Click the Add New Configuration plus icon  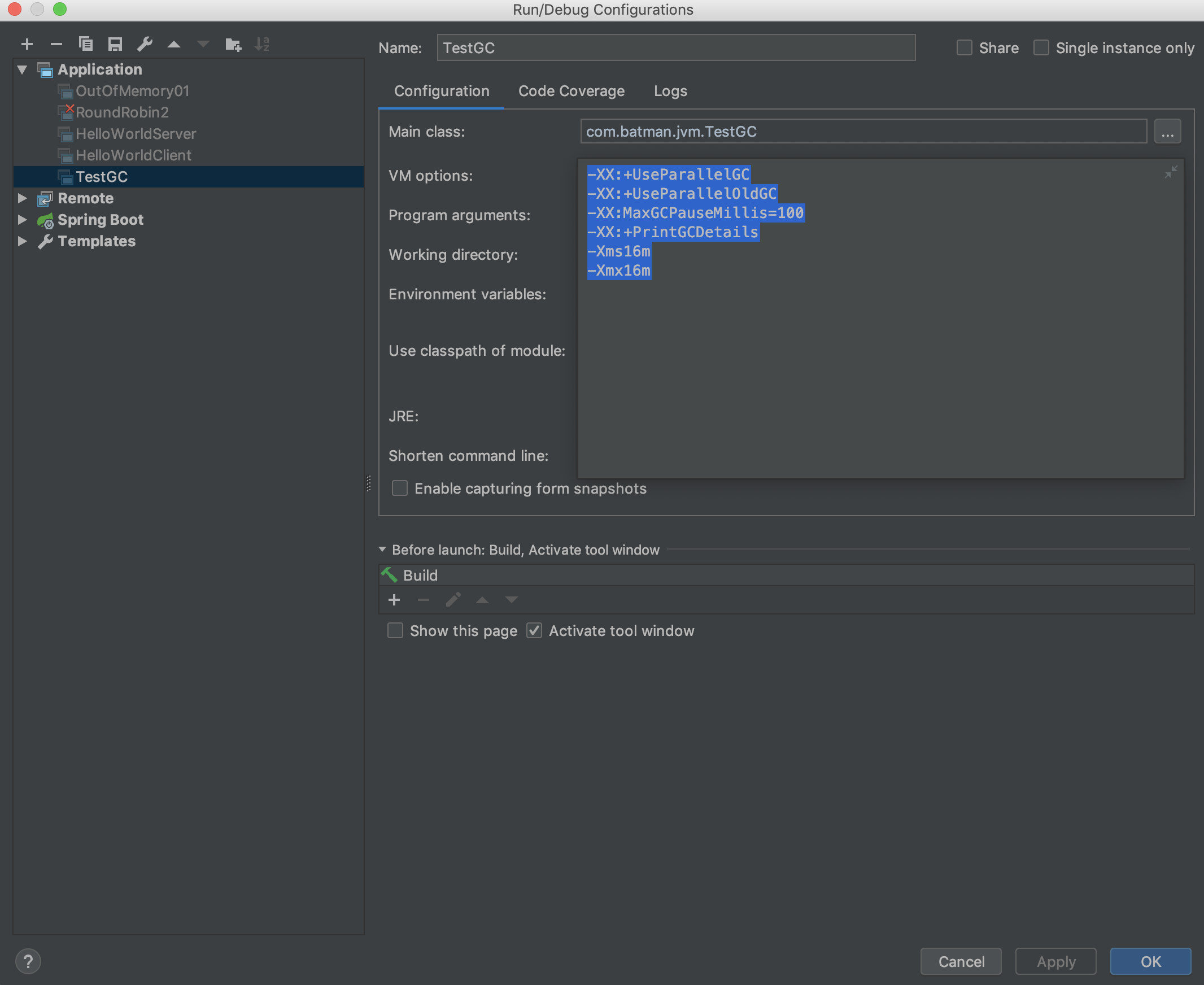[27, 44]
